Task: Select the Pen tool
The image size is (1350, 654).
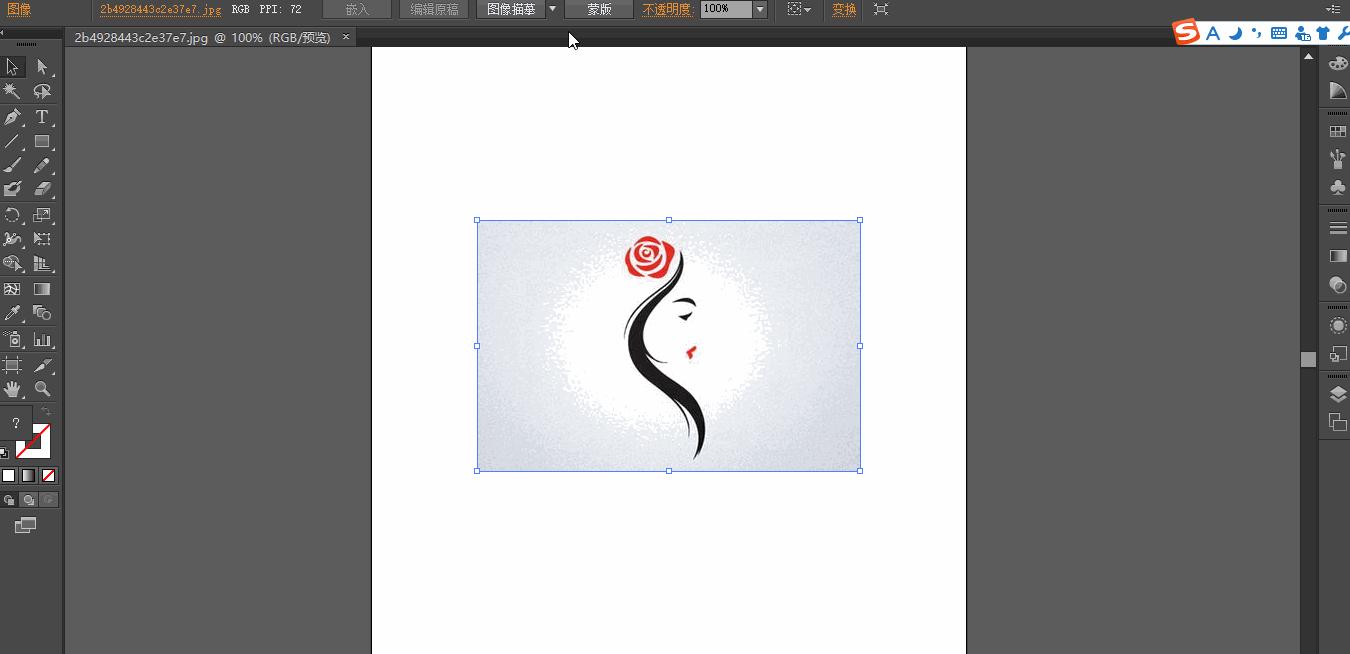Action: 13,116
